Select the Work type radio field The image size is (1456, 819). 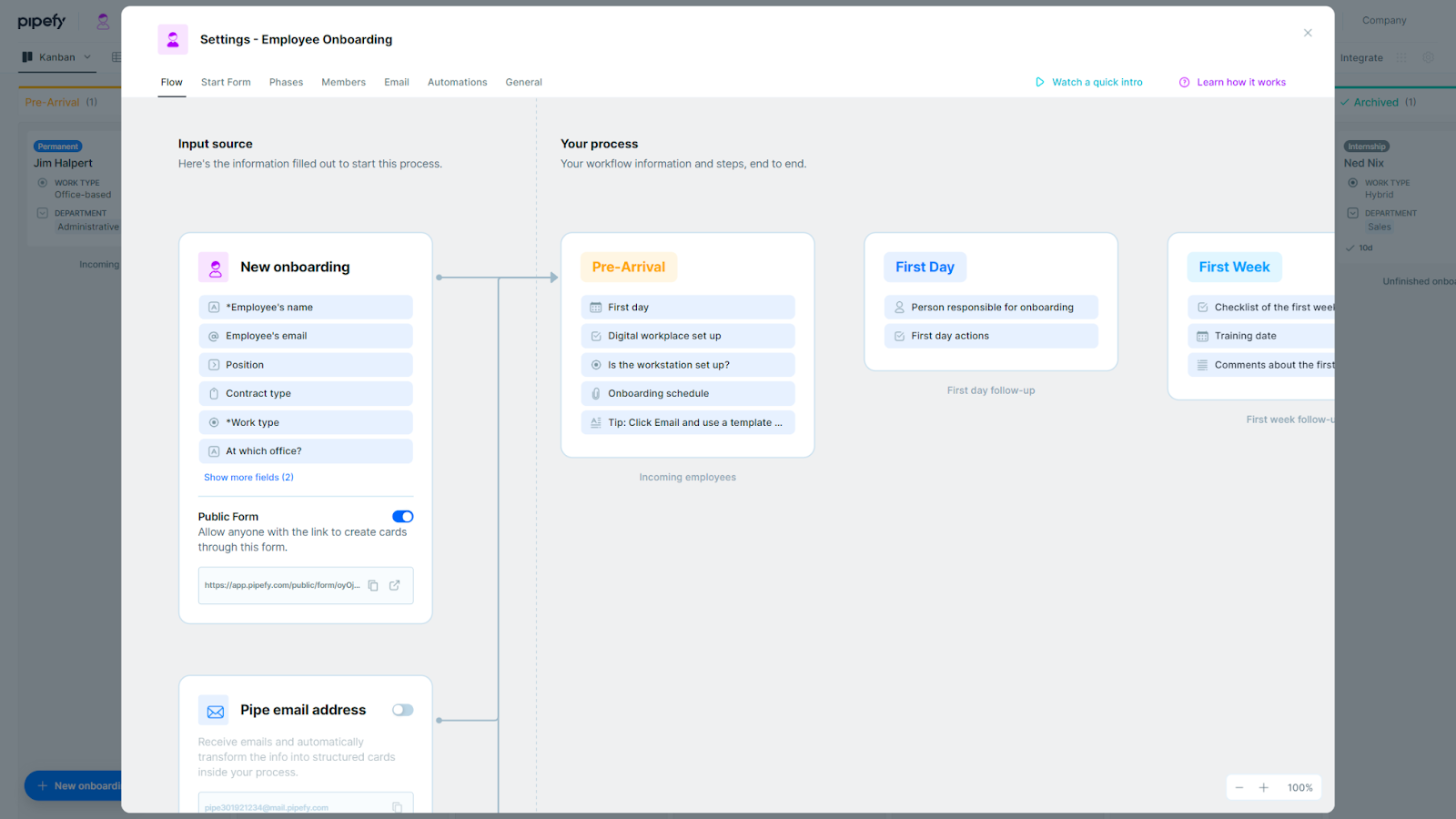tap(306, 422)
